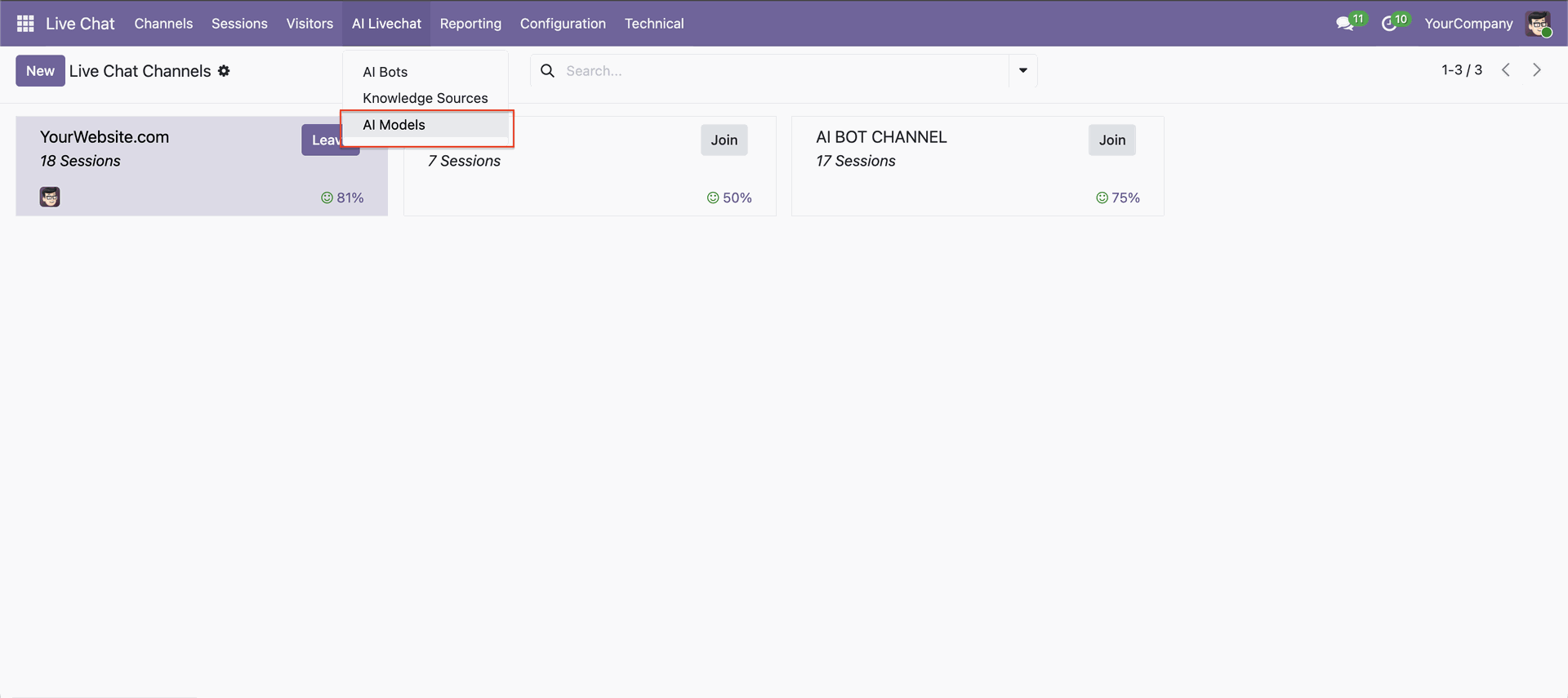Open the conversations messages icon with badge 11

click(x=1344, y=24)
